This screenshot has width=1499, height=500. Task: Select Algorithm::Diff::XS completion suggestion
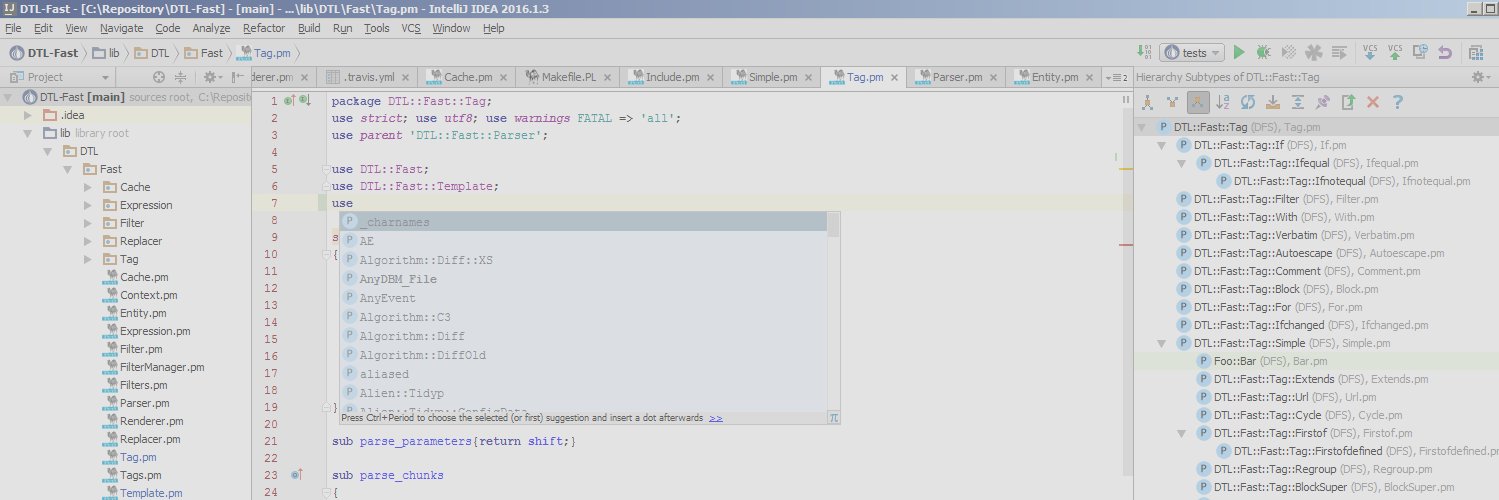point(583,260)
